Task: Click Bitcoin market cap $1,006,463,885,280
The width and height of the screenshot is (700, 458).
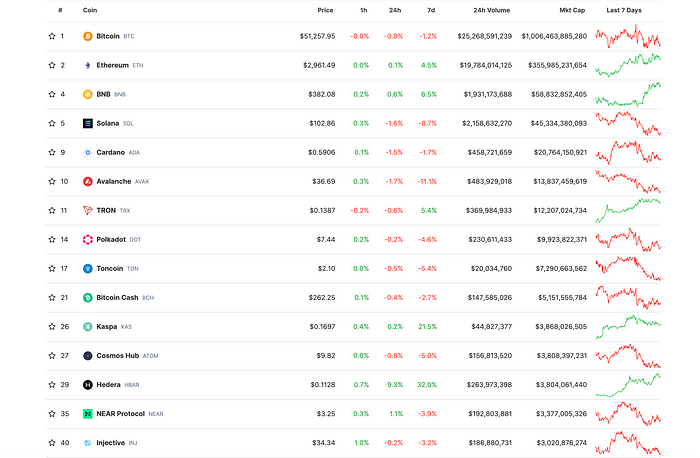Action: point(554,36)
